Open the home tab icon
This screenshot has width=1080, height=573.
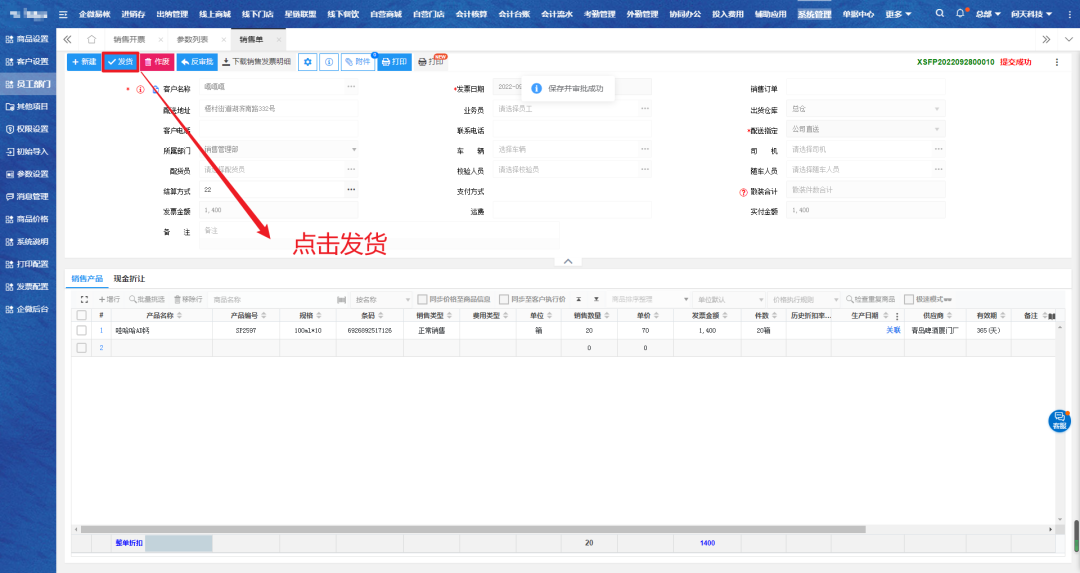(x=91, y=38)
